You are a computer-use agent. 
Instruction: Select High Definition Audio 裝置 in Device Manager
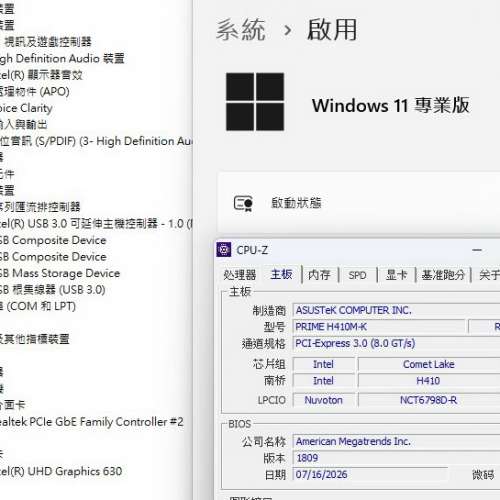click(x=62, y=58)
